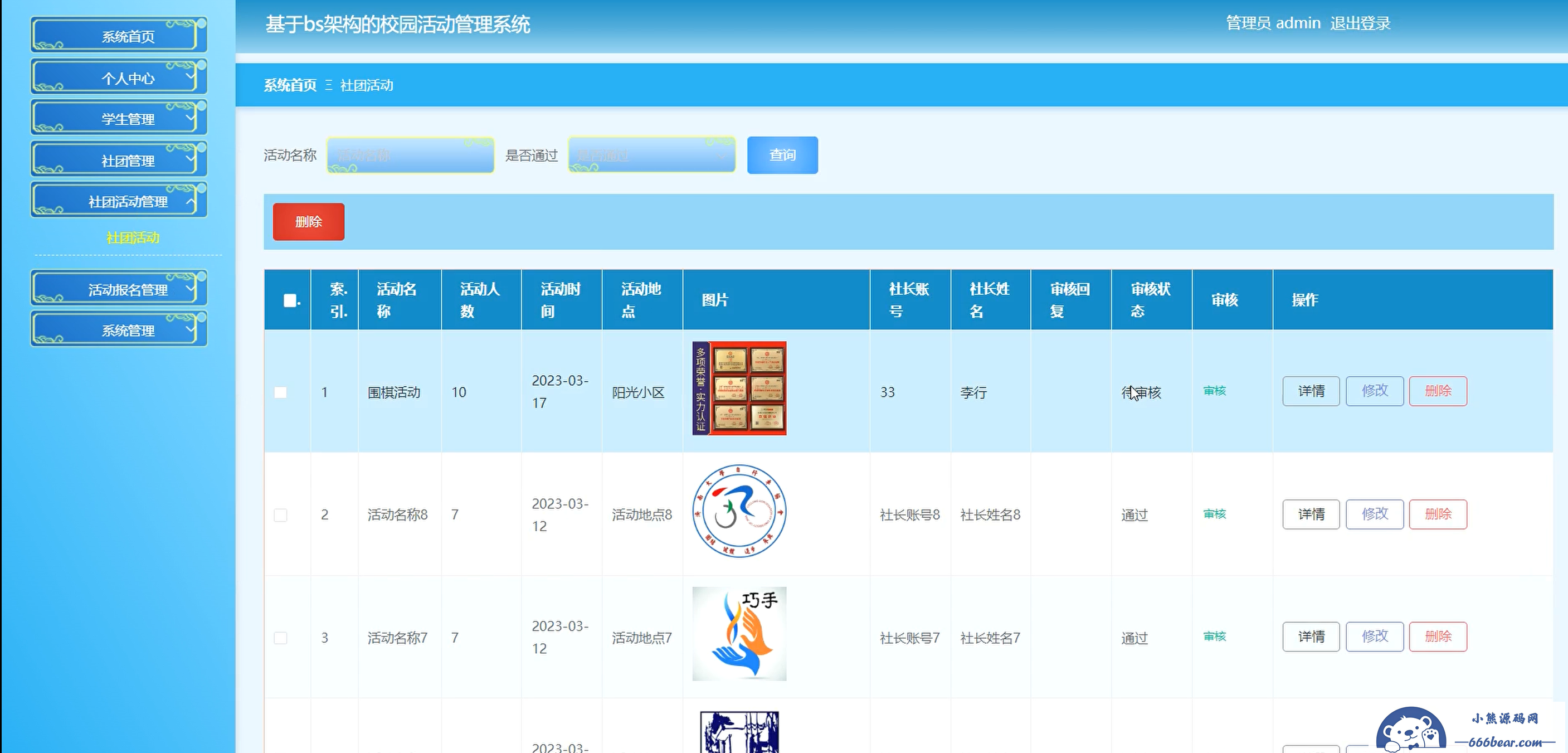Image resolution: width=1568 pixels, height=753 pixels.
Task: Click 修改 for 活动名称8 row
Action: [x=1375, y=514]
